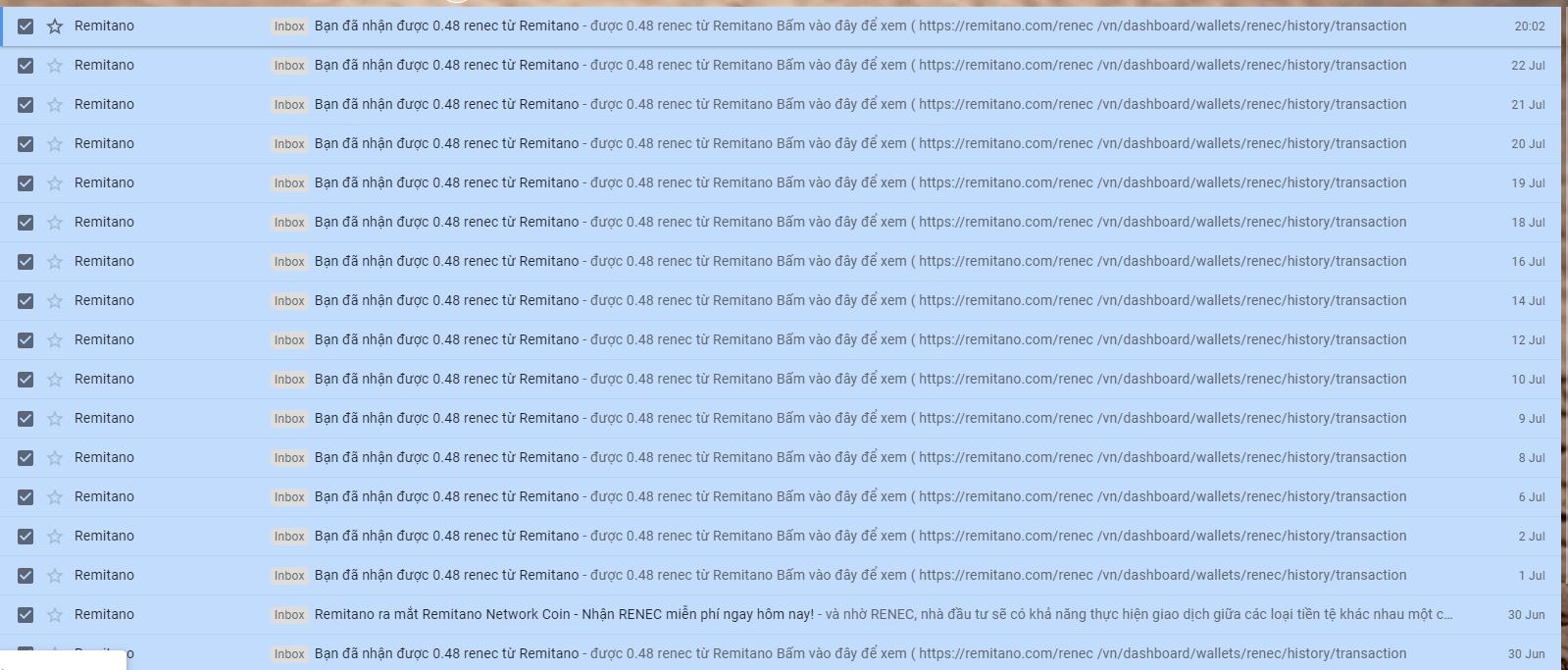Viewport: 1568px width, 670px height.
Task: Star the Remitano email dated 22 Jul
Action: (55, 66)
